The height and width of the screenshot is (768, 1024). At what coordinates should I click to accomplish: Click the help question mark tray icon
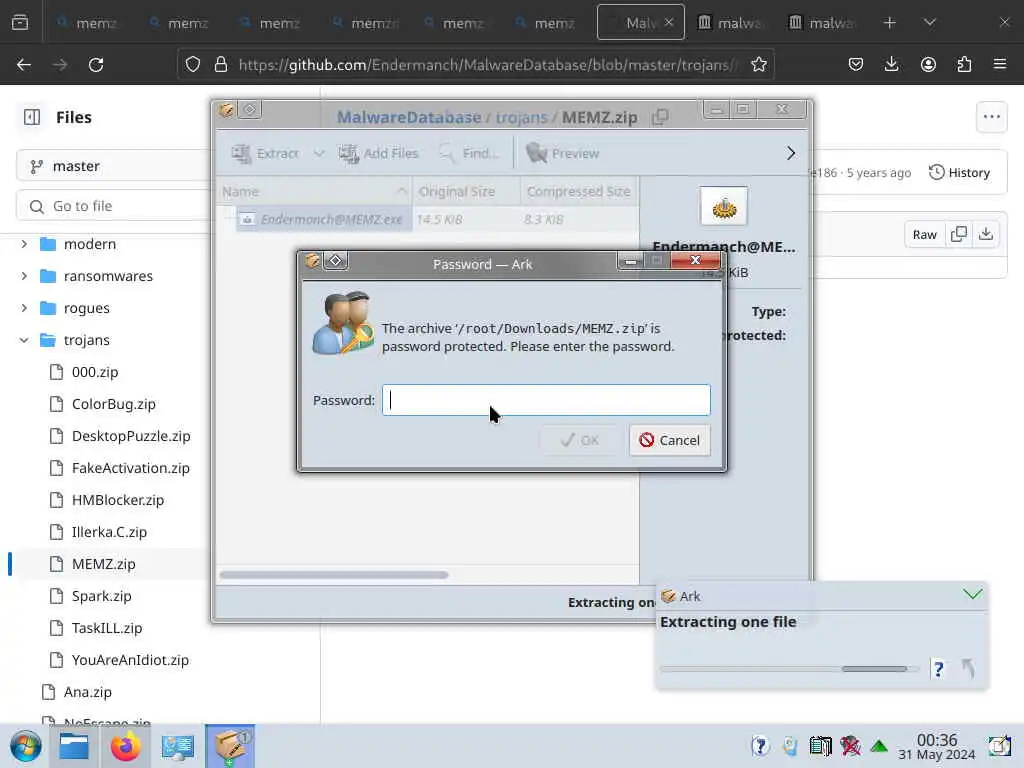[760, 746]
